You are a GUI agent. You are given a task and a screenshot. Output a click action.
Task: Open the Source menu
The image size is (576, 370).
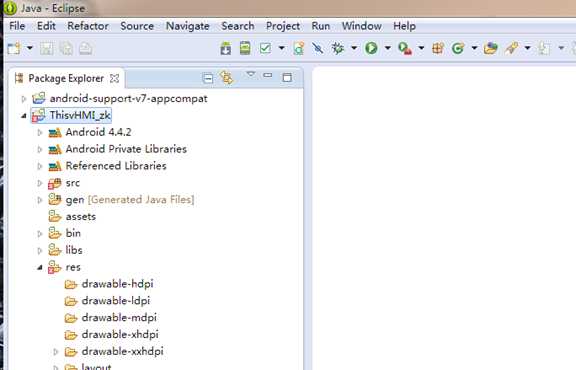coord(137,26)
